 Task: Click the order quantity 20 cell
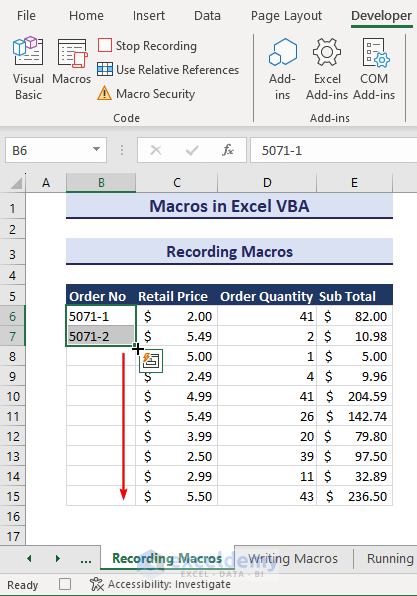pos(267,436)
